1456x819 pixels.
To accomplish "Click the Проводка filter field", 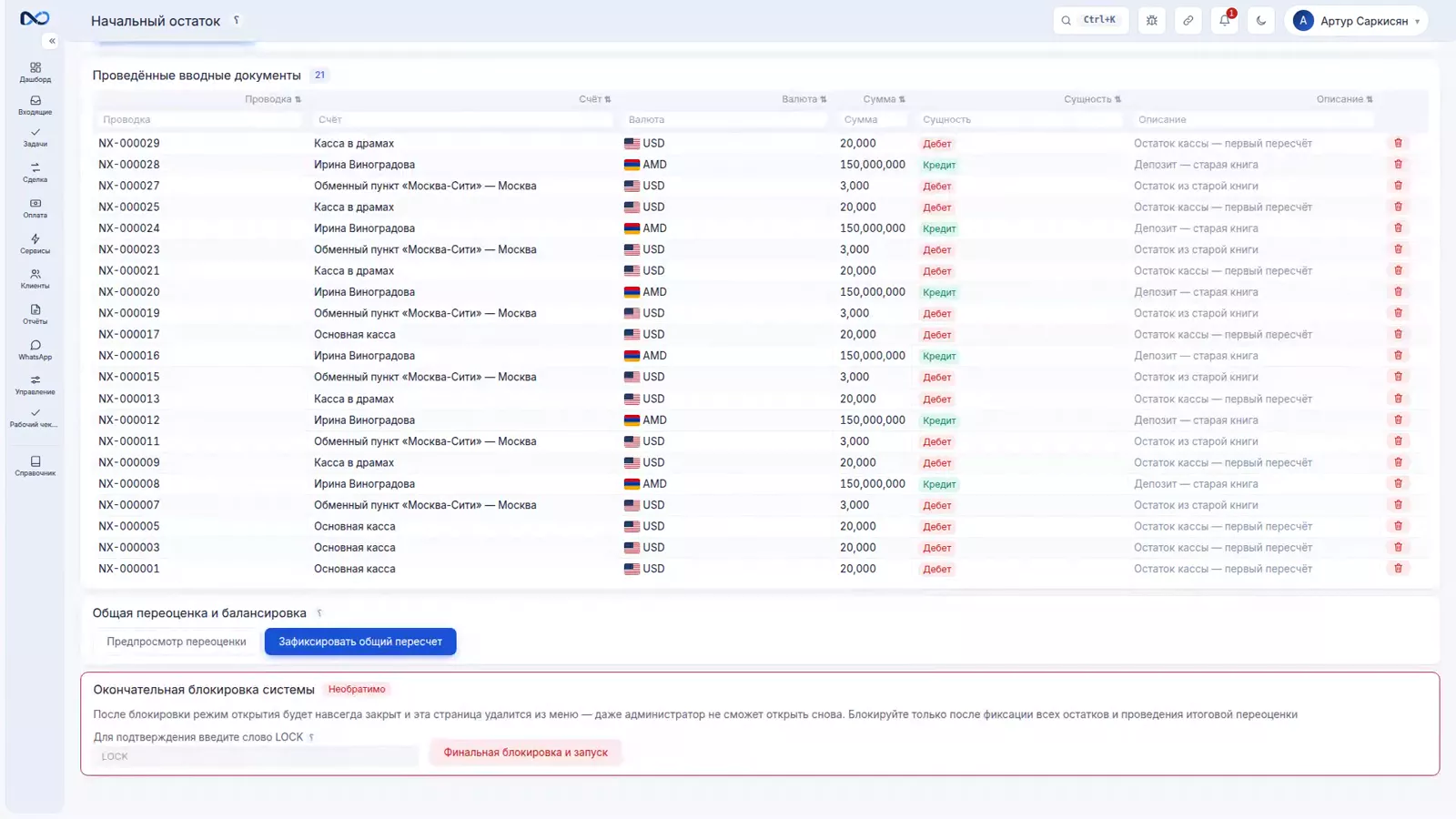I will (x=199, y=119).
